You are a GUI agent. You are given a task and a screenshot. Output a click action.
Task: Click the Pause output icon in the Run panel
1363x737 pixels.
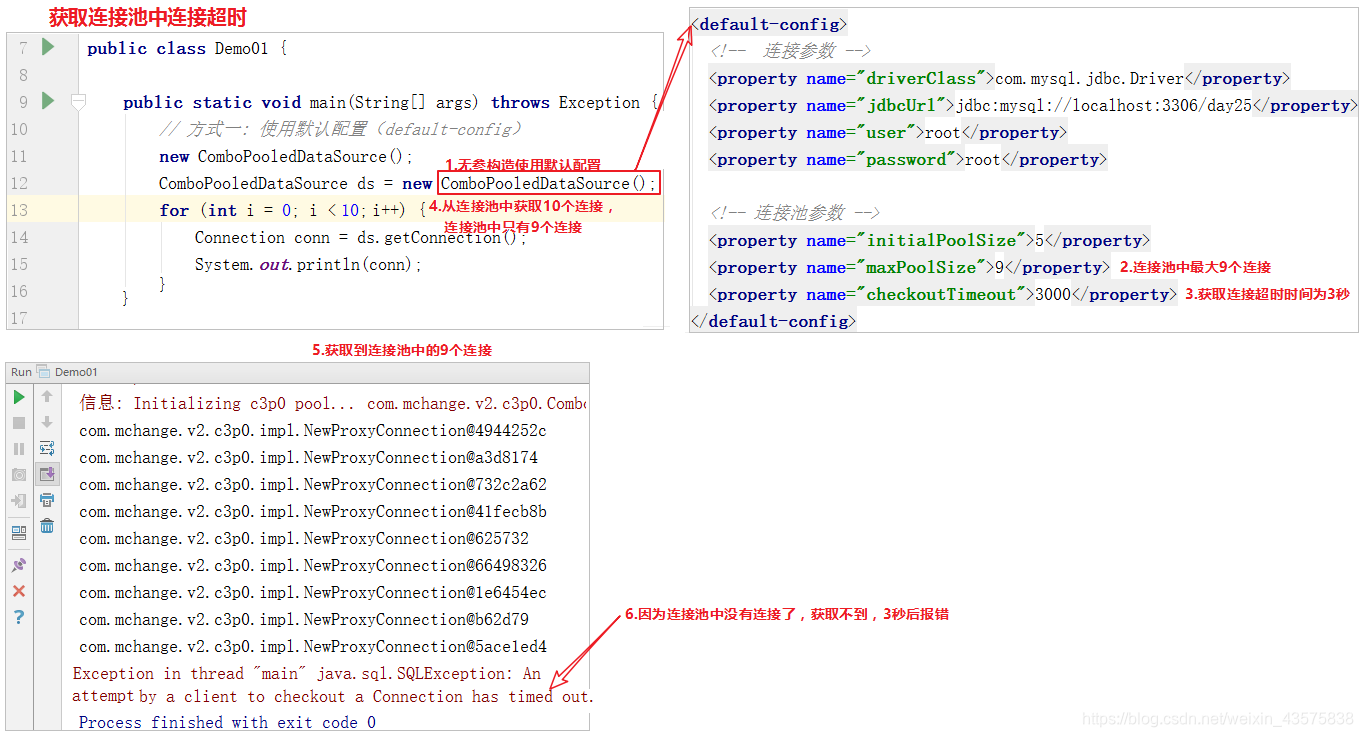[19, 449]
